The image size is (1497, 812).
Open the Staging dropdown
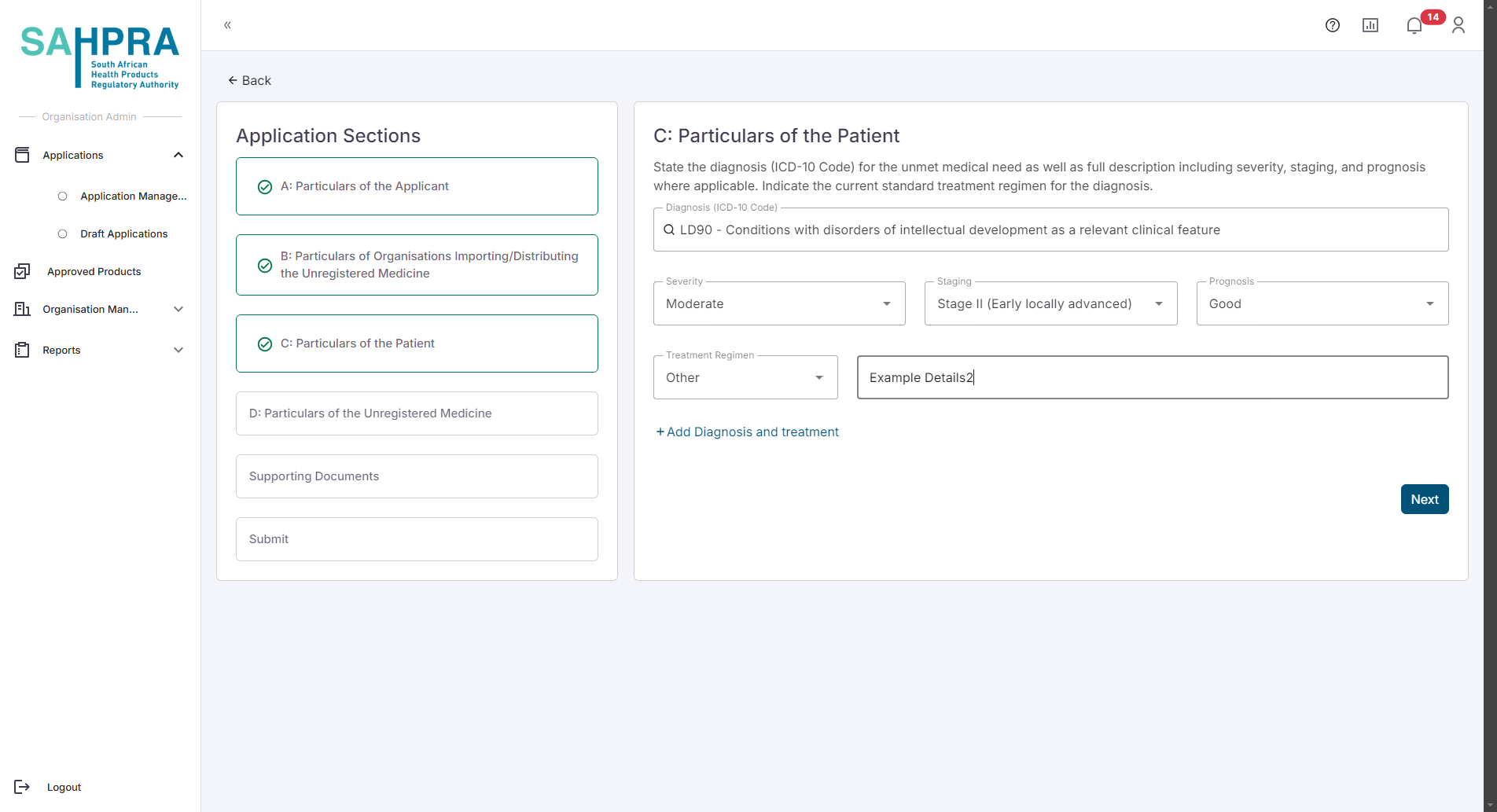point(1050,303)
